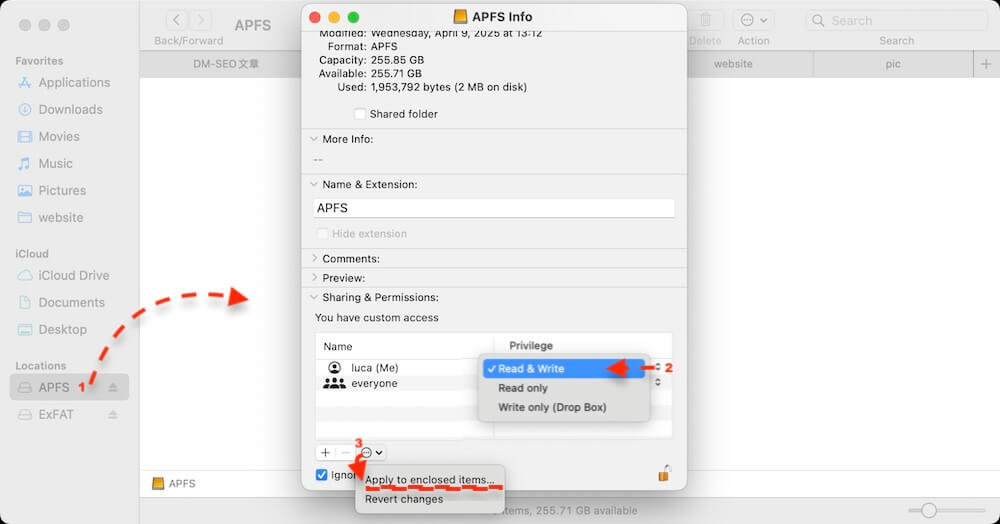Image resolution: width=1000 pixels, height=524 pixels.
Task: Open Applications in Finder sidebar
Action: point(64,83)
